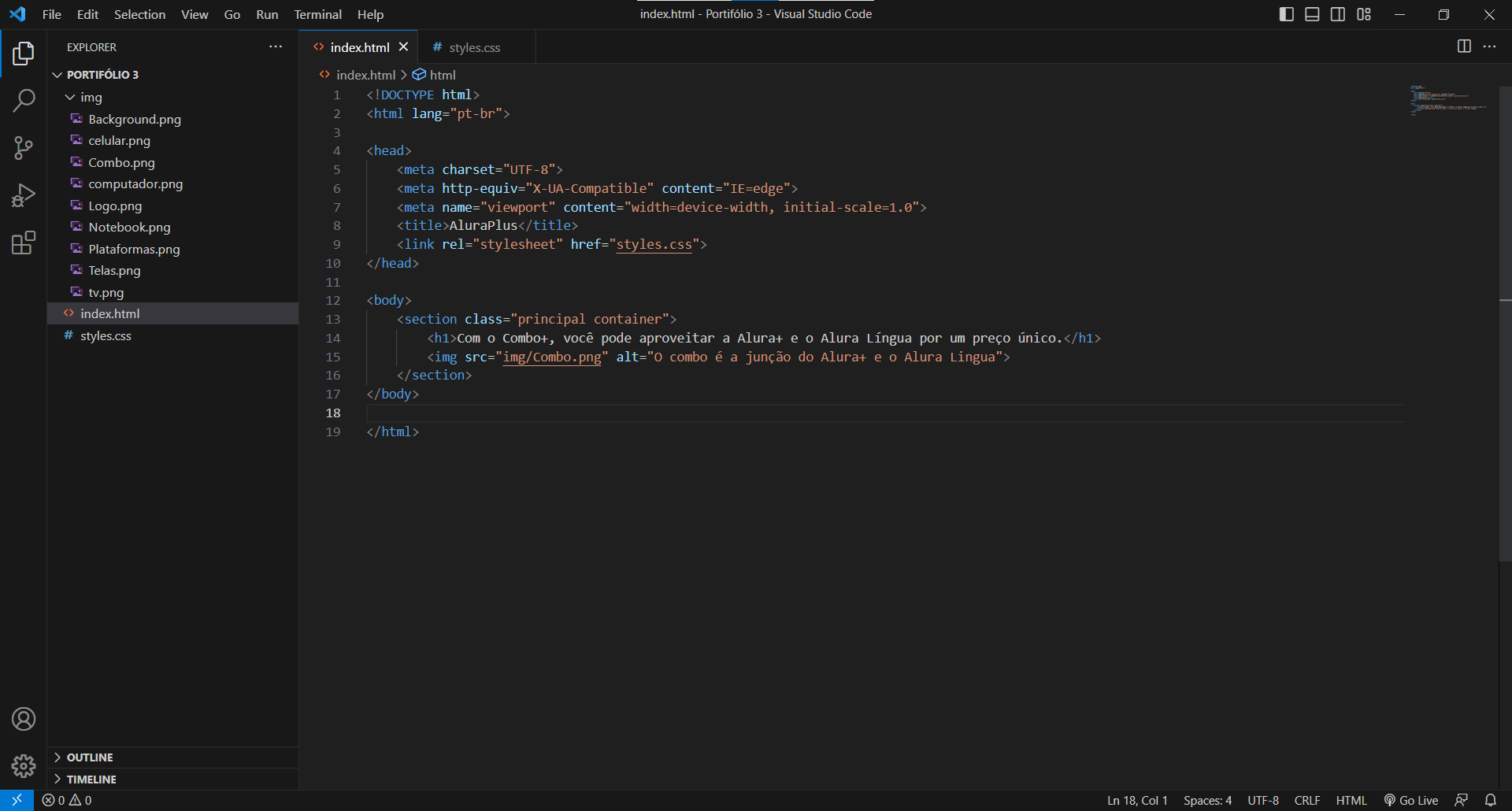
Task: Change indentation via Spaces: 4
Action: [1207, 800]
